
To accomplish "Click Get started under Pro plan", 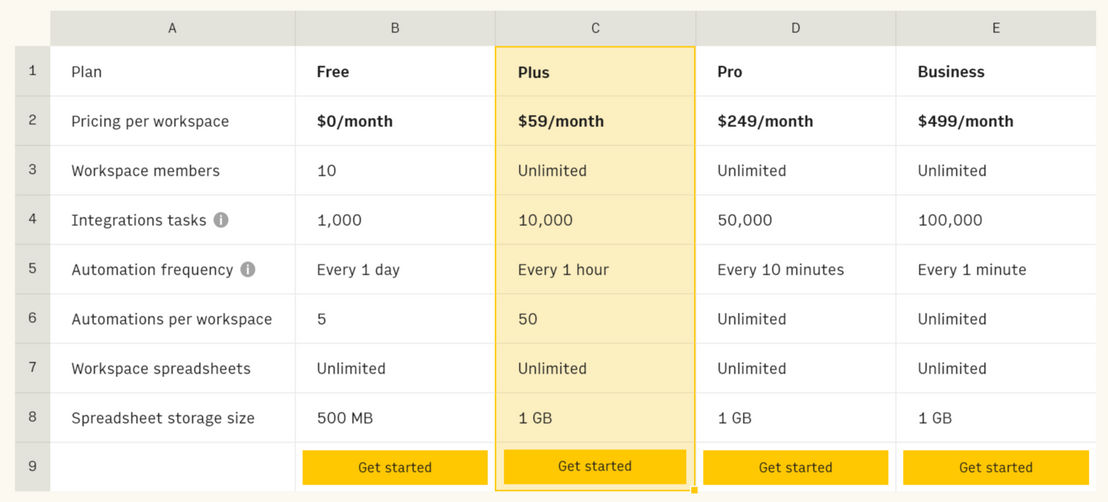I will [x=796, y=467].
